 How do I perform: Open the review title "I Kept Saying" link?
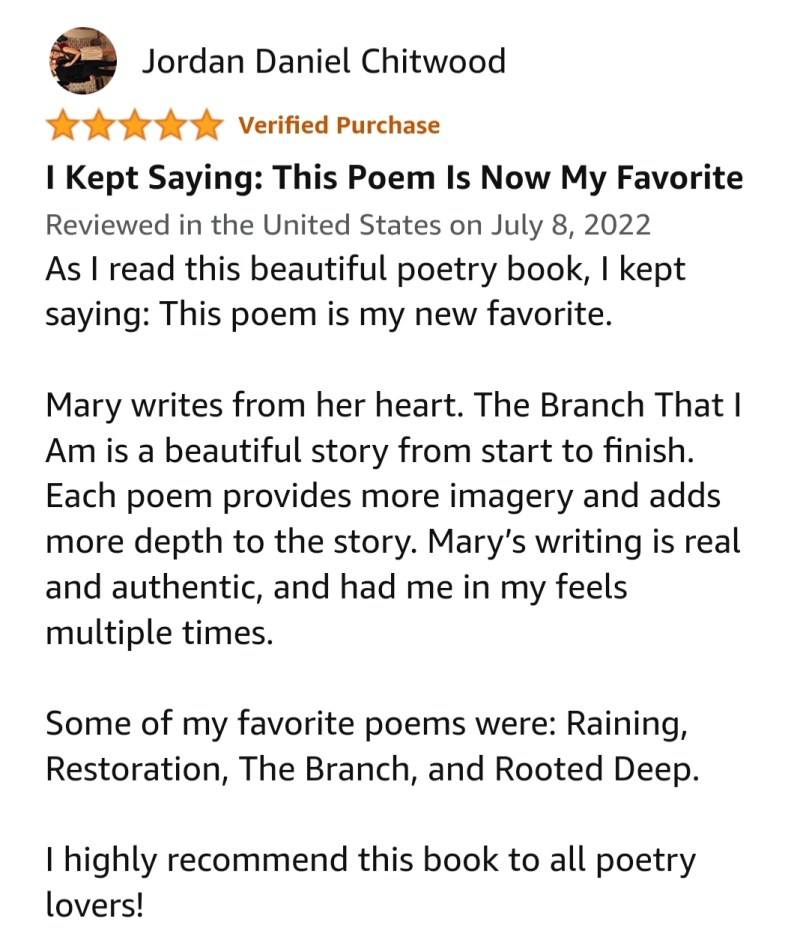pos(394,178)
